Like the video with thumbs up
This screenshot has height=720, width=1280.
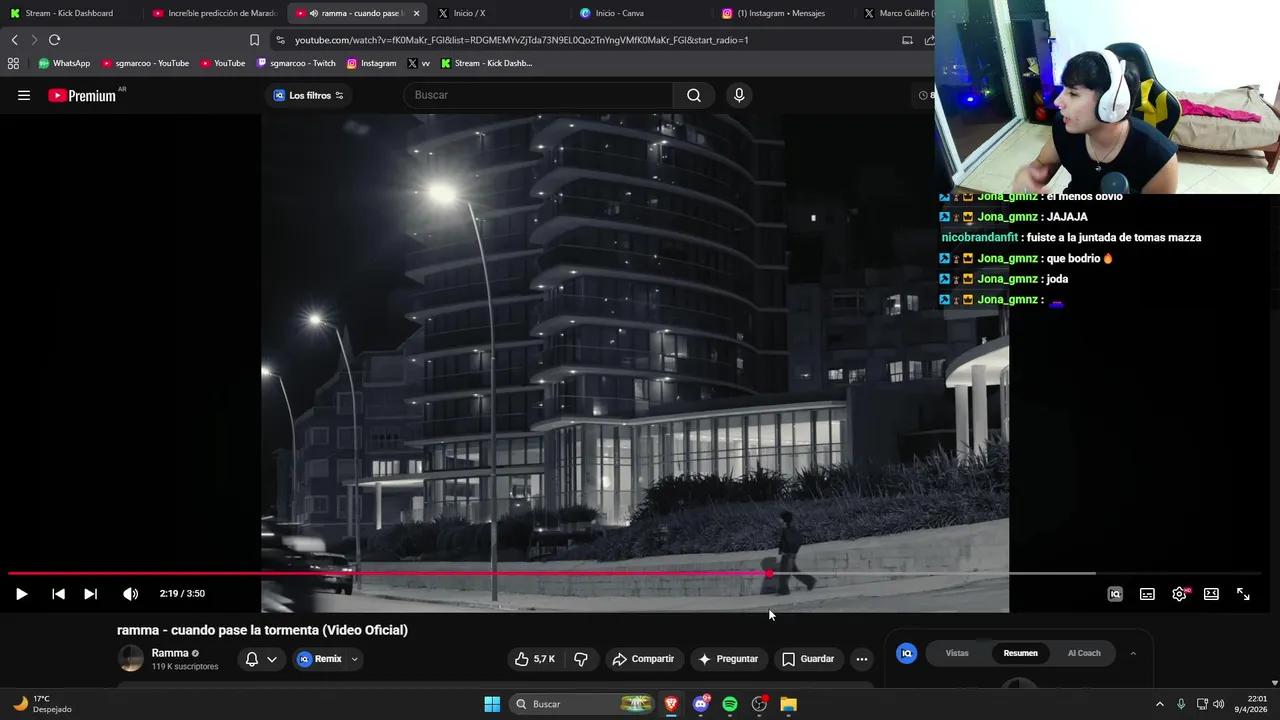click(x=535, y=659)
